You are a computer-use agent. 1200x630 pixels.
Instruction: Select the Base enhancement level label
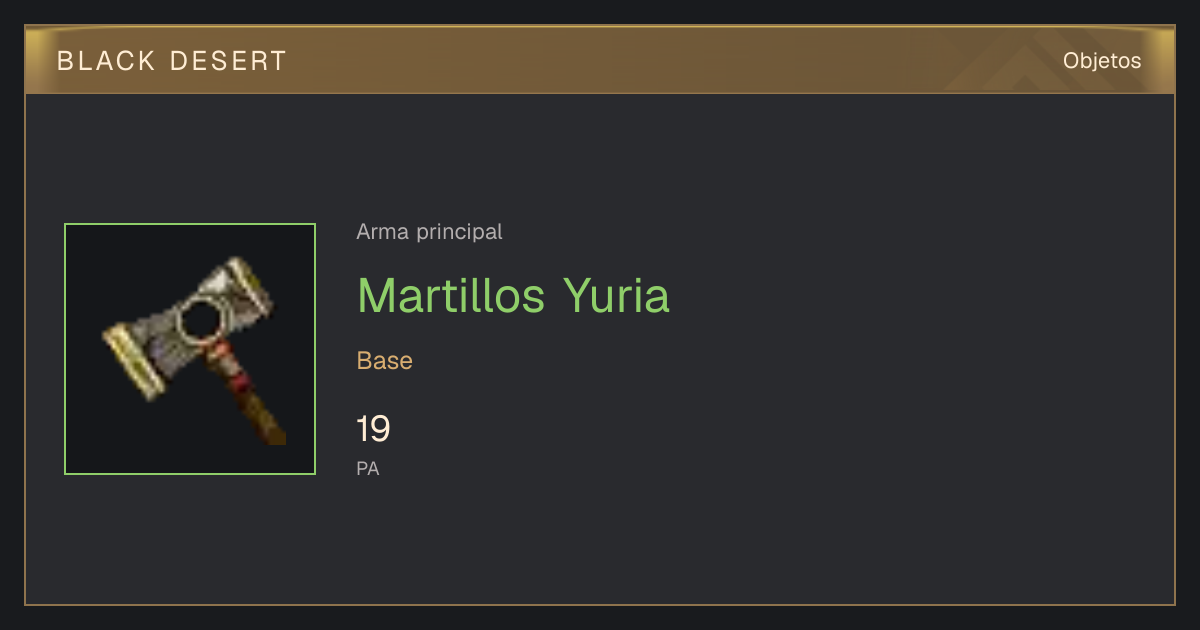point(385,361)
